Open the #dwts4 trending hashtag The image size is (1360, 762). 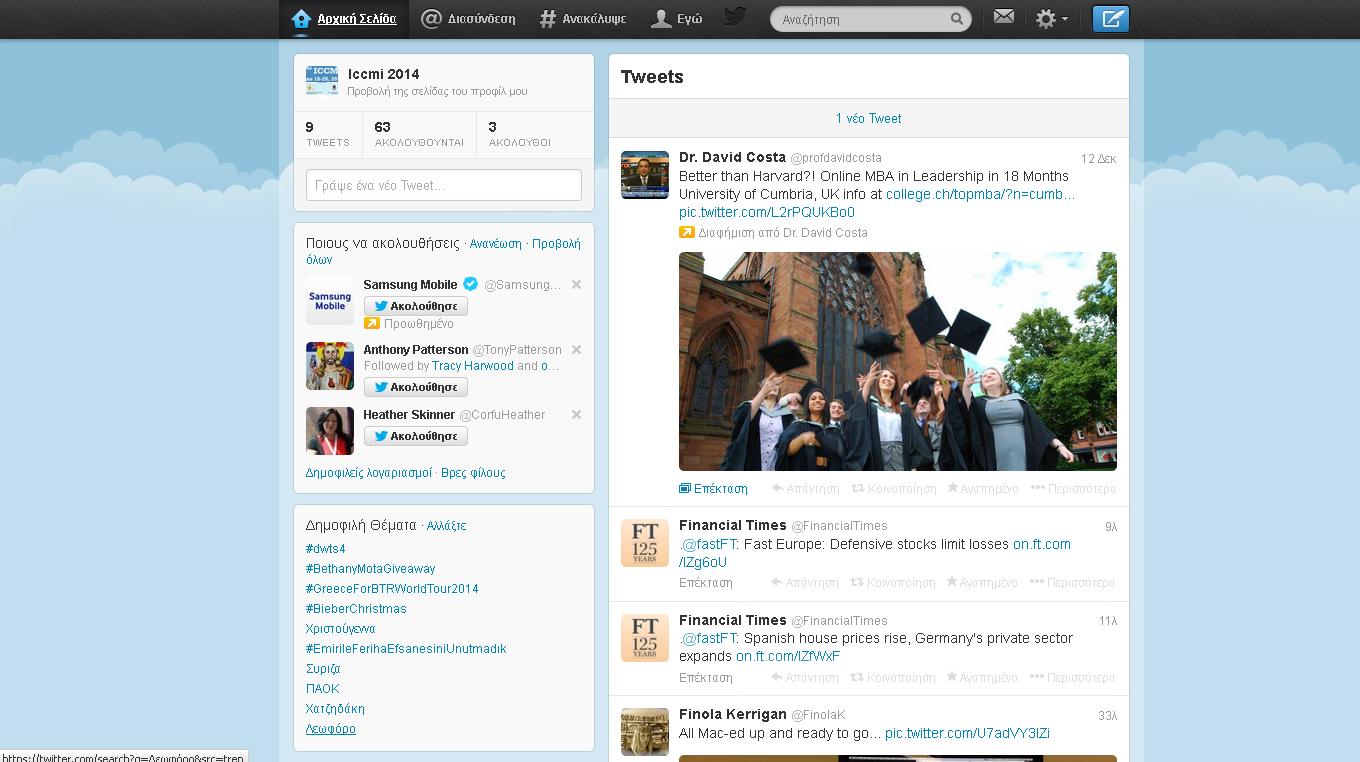326,549
